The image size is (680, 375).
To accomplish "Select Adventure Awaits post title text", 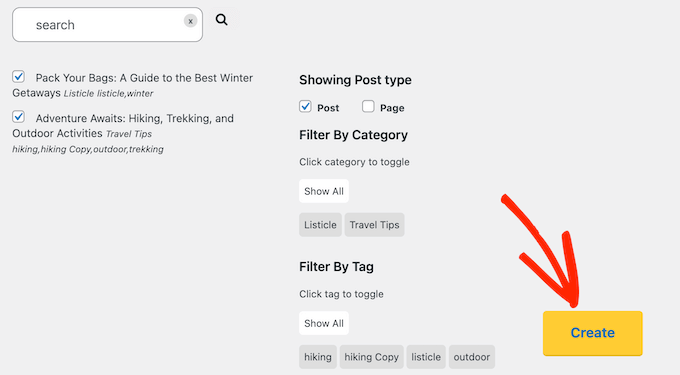I will coord(123,126).
